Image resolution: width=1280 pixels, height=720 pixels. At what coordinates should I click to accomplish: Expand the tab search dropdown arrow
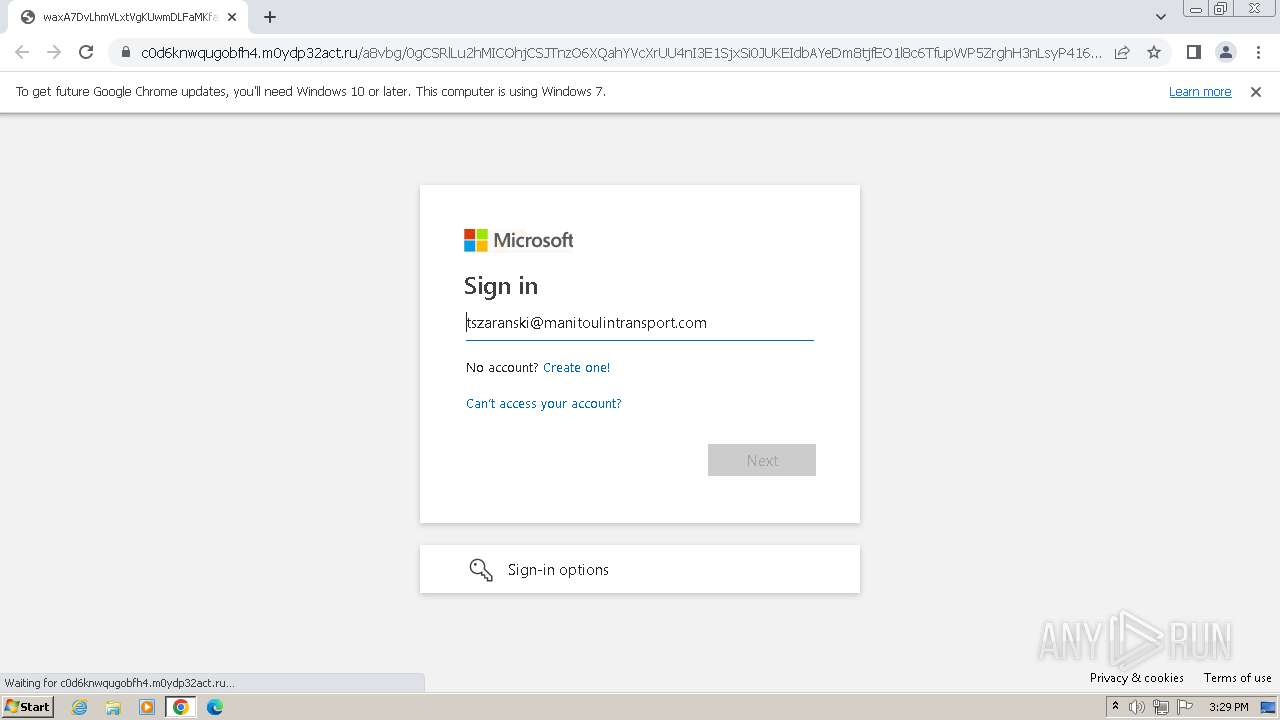pyautogui.click(x=1160, y=17)
